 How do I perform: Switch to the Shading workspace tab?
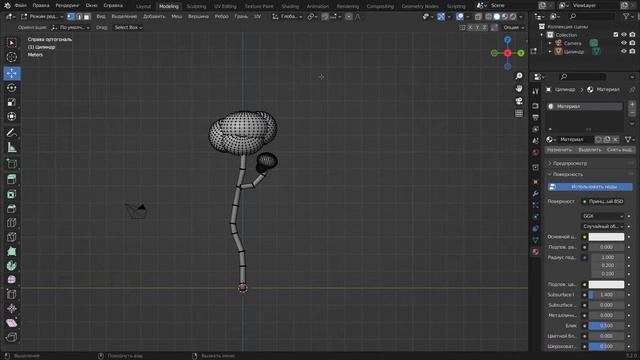point(290,6)
